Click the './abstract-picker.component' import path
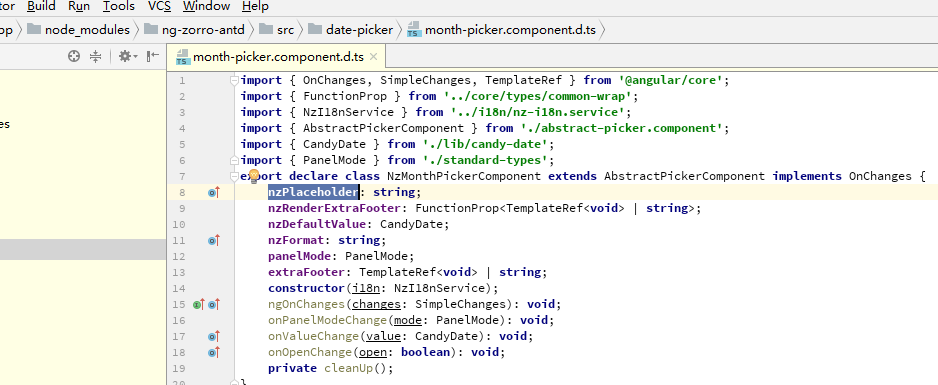The image size is (938, 385). tap(622, 129)
